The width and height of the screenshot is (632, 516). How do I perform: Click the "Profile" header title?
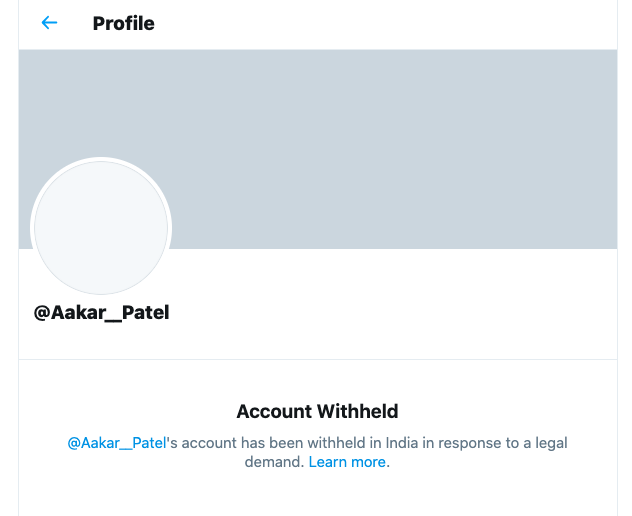coord(123,23)
